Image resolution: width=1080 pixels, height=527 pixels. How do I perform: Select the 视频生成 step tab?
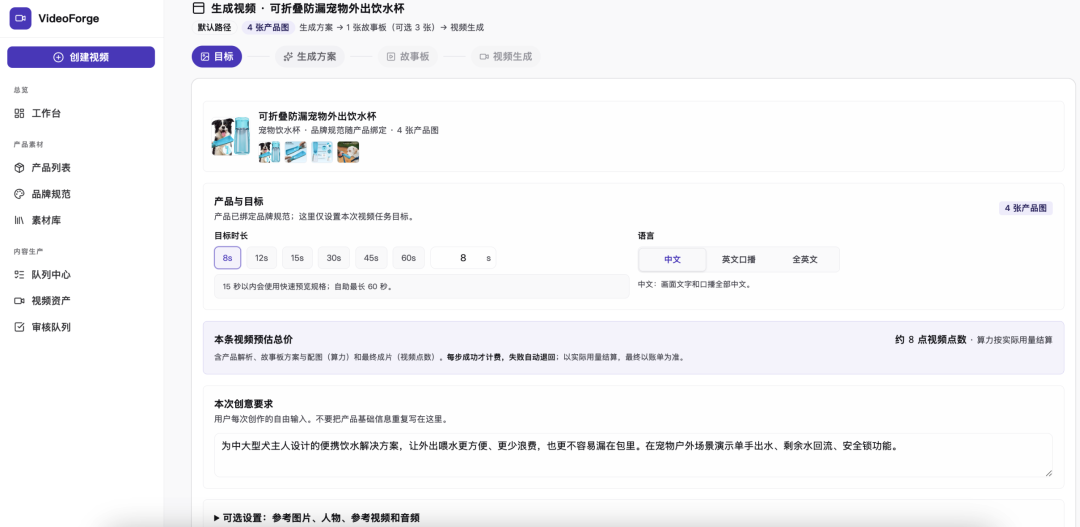pyautogui.click(x=506, y=56)
